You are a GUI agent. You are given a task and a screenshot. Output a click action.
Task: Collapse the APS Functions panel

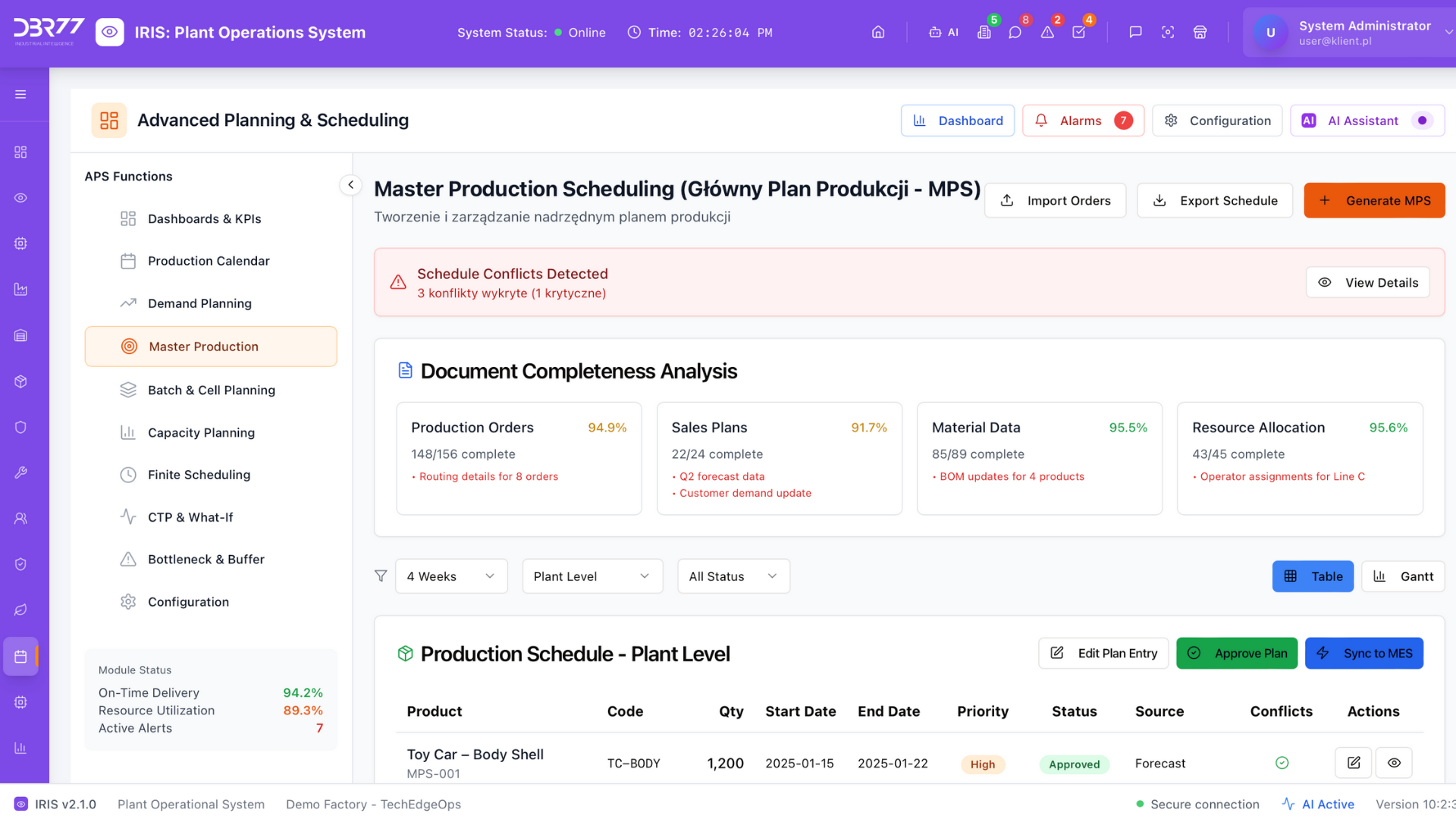point(350,184)
